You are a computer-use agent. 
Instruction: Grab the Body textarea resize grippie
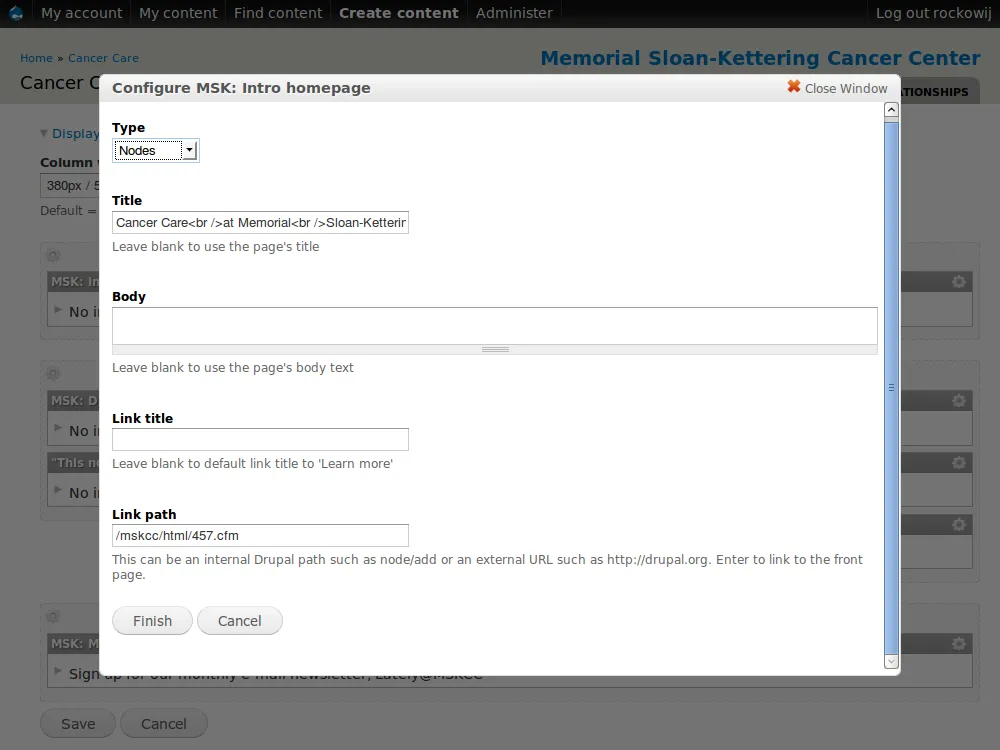[x=495, y=349]
